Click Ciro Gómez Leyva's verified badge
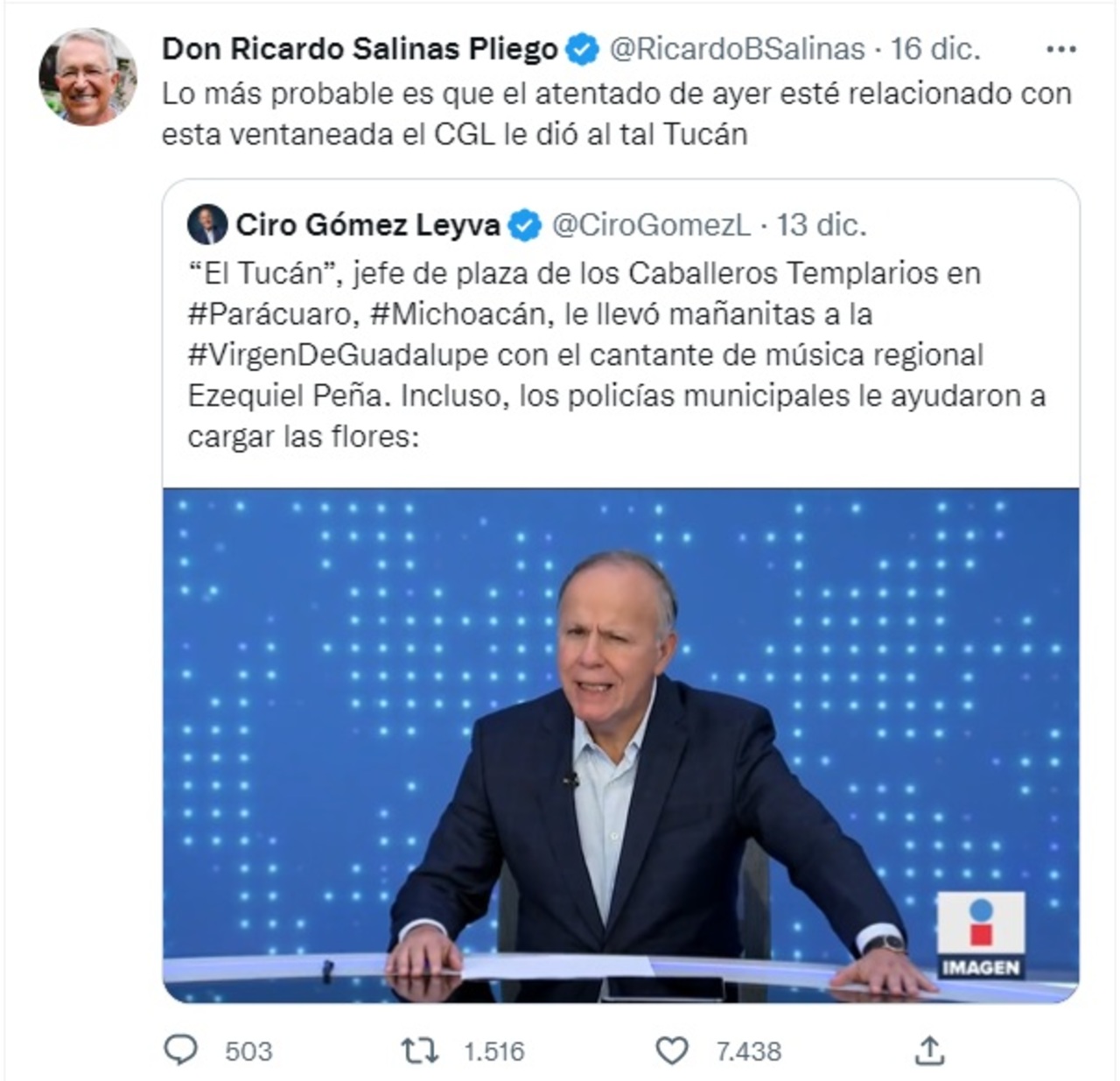1120x1081 pixels. [525, 226]
